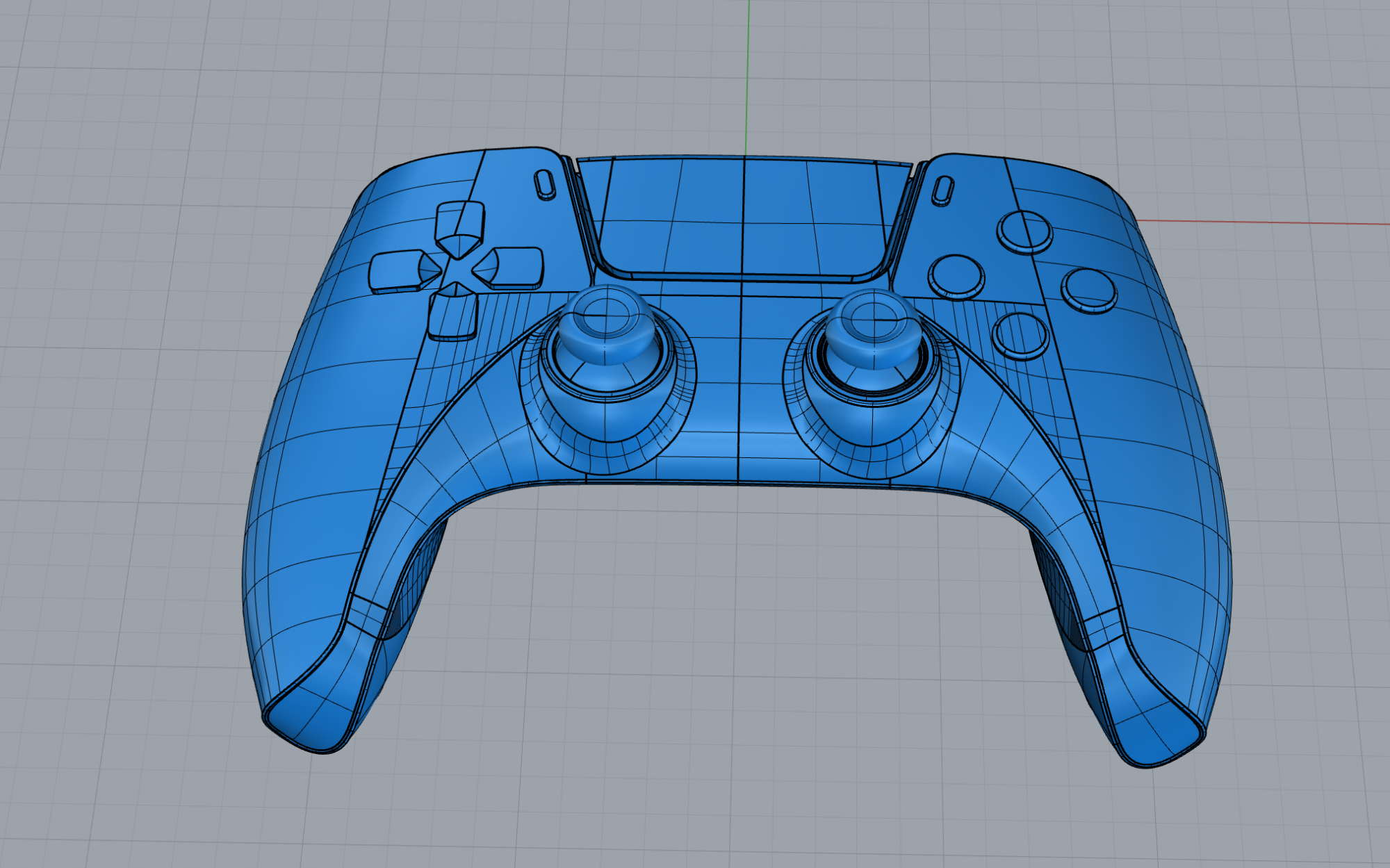Select the D-pad up button on the controller model

(459, 229)
